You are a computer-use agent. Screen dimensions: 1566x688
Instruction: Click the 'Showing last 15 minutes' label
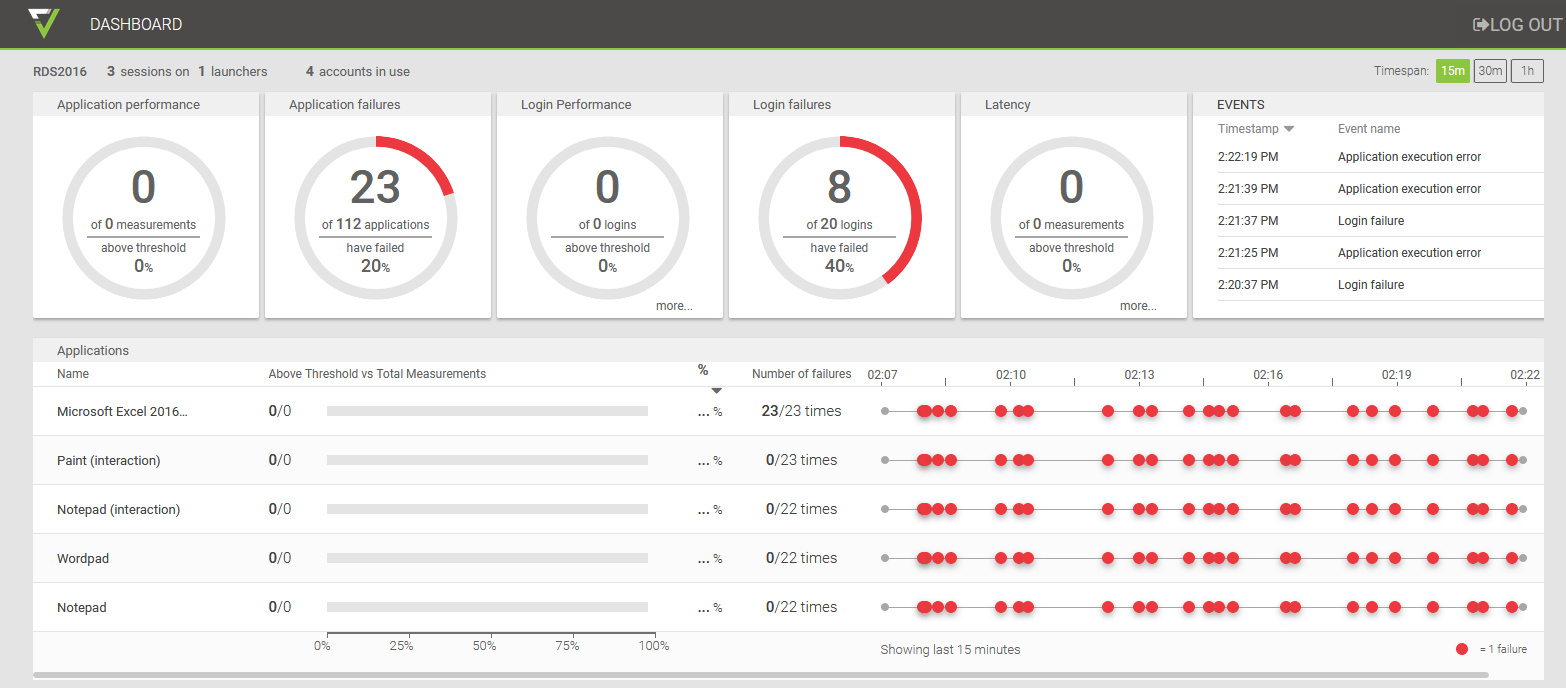point(950,650)
